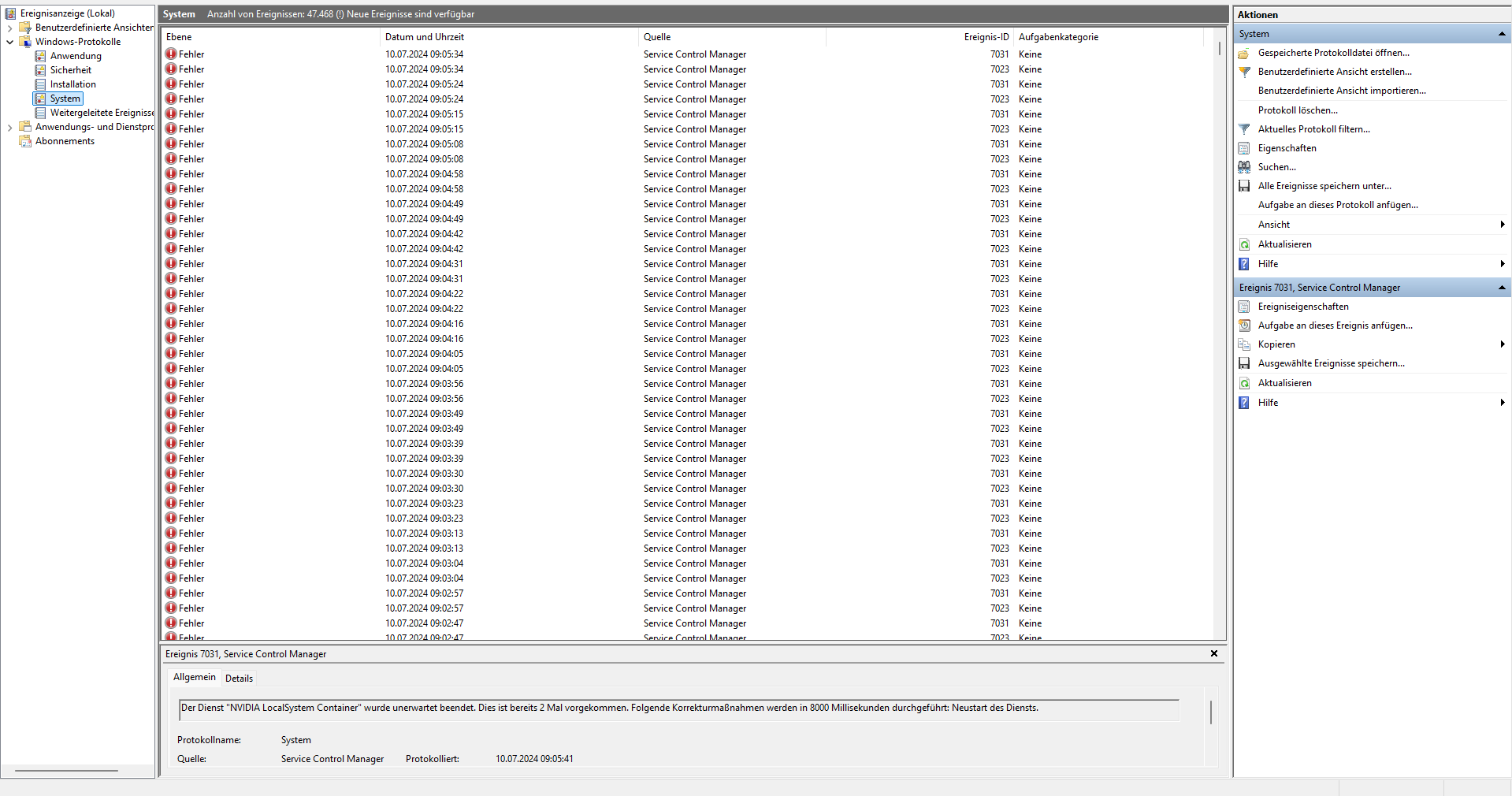The width and height of the screenshot is (1512, 796).
Task: Open a saved log file
Action: coord(1332,53)
